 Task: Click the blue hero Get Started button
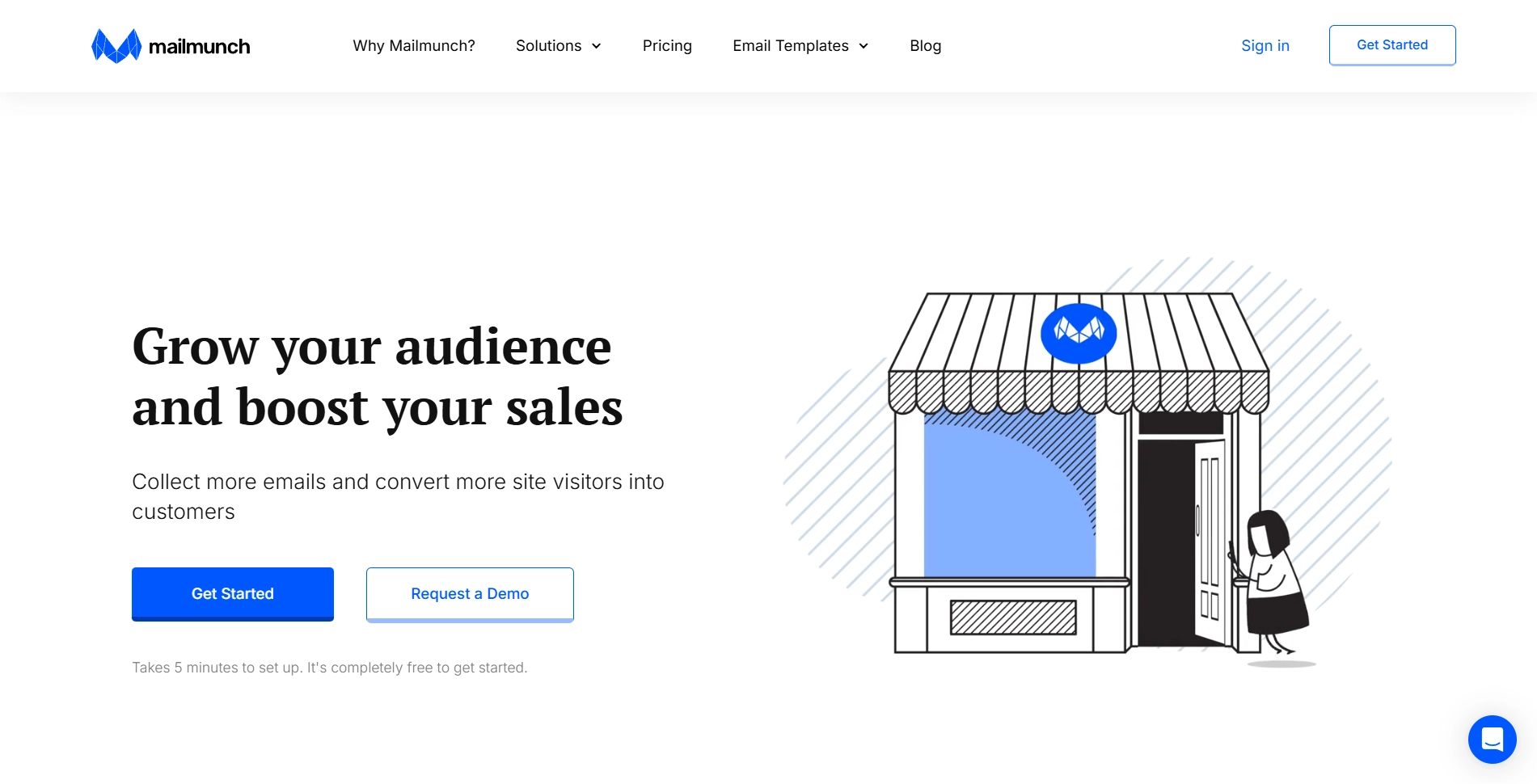point(233,594)
